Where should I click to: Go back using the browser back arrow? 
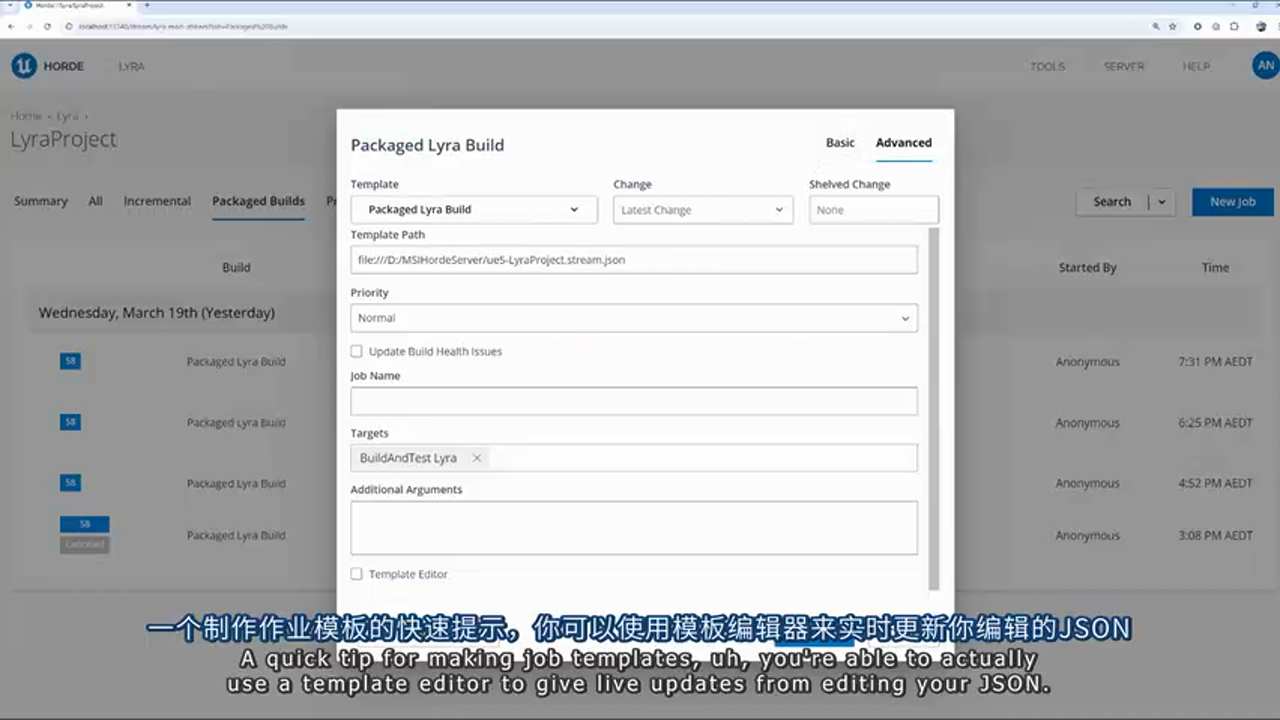(12, 26)
